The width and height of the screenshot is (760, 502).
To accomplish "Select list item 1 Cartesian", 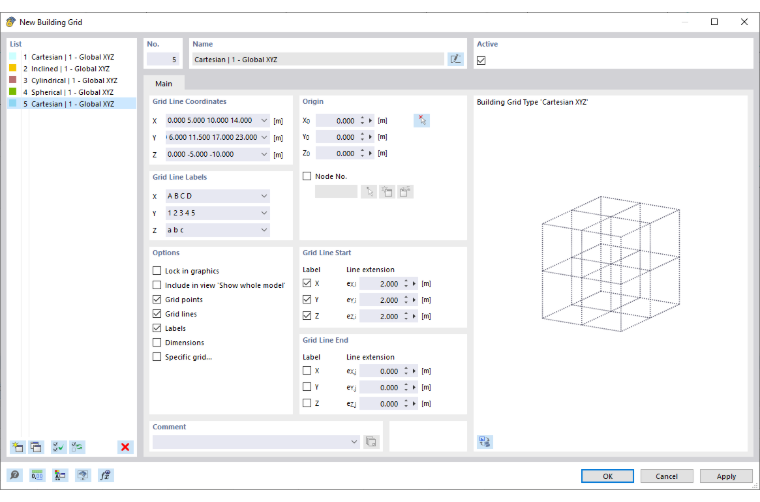I will (x=72, y=57).
